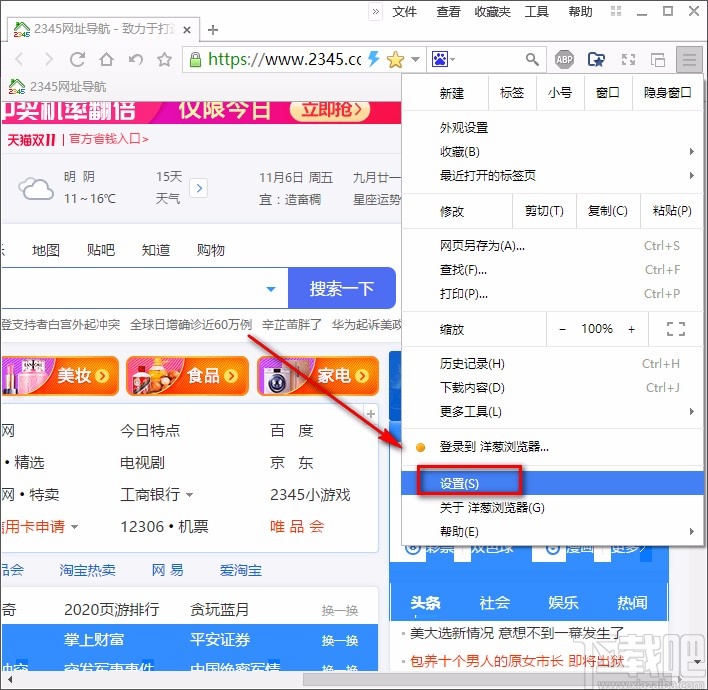Open the 家电 shopping banner

[318, 376]
